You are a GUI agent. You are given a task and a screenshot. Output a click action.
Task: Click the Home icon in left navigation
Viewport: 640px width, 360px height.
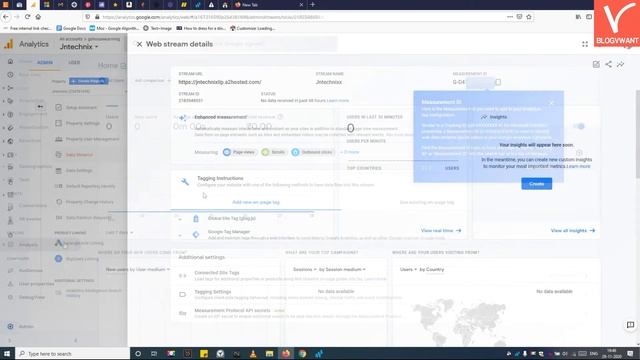pyautogui.click(x=10, y=61)
